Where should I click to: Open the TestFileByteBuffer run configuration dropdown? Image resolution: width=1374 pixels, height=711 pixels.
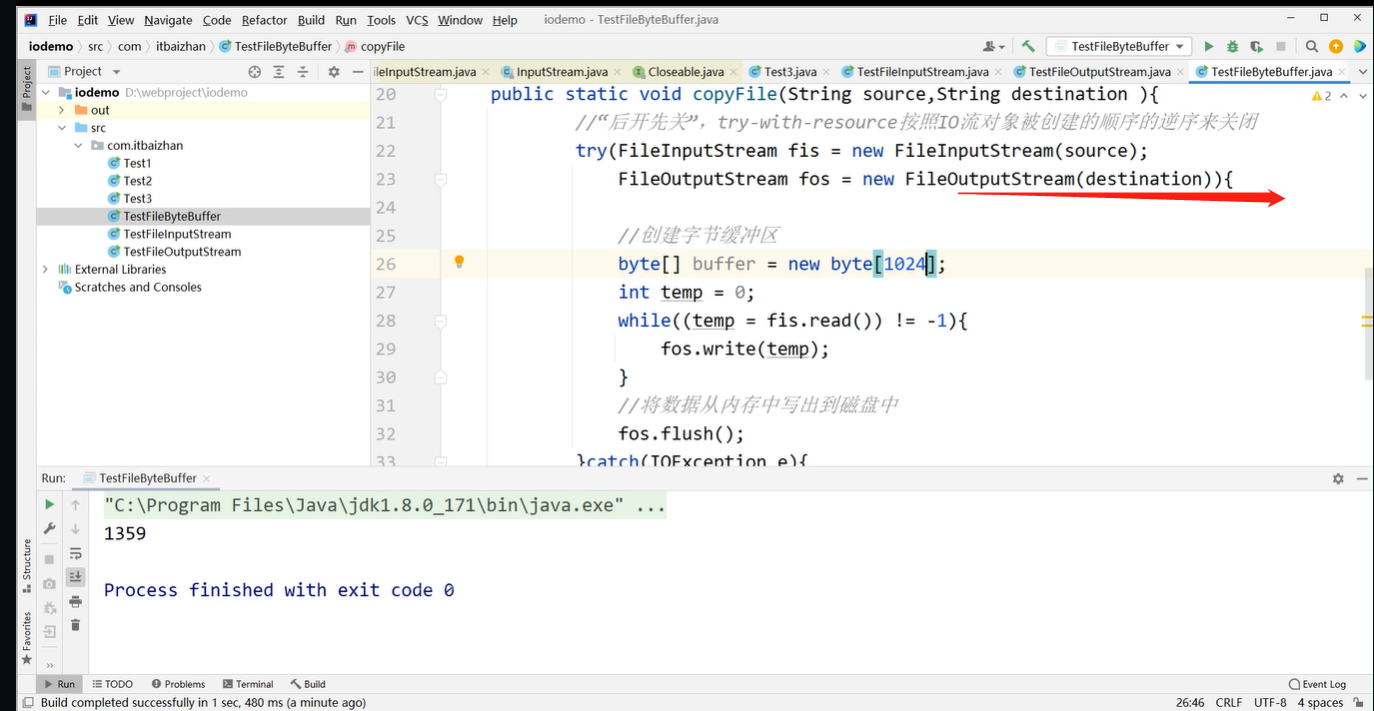click(x=1118, y=46)
